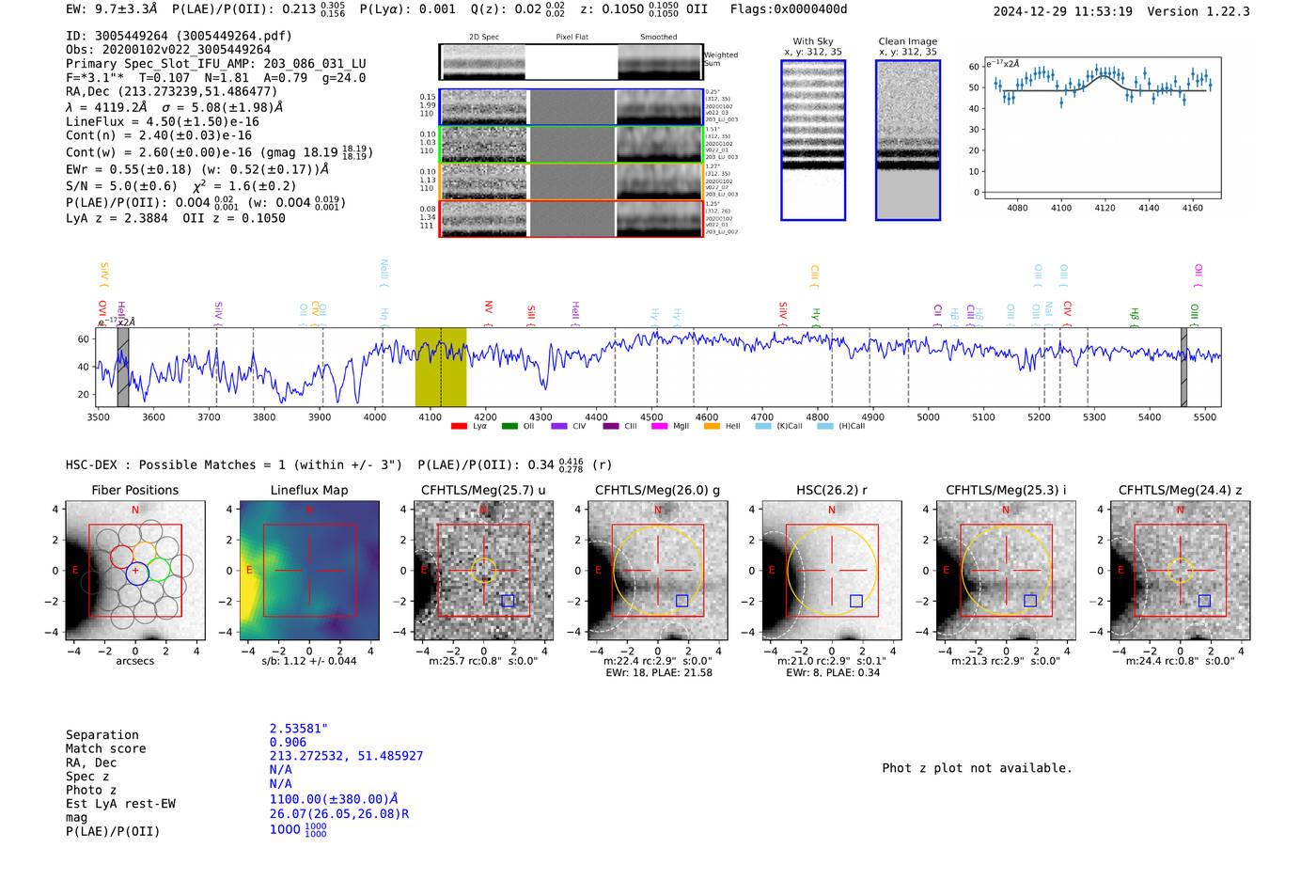Click the hatched gray region near 5460 Å
The width and height of the screenshot is (1316, 896).
(x=1183, y=367)
